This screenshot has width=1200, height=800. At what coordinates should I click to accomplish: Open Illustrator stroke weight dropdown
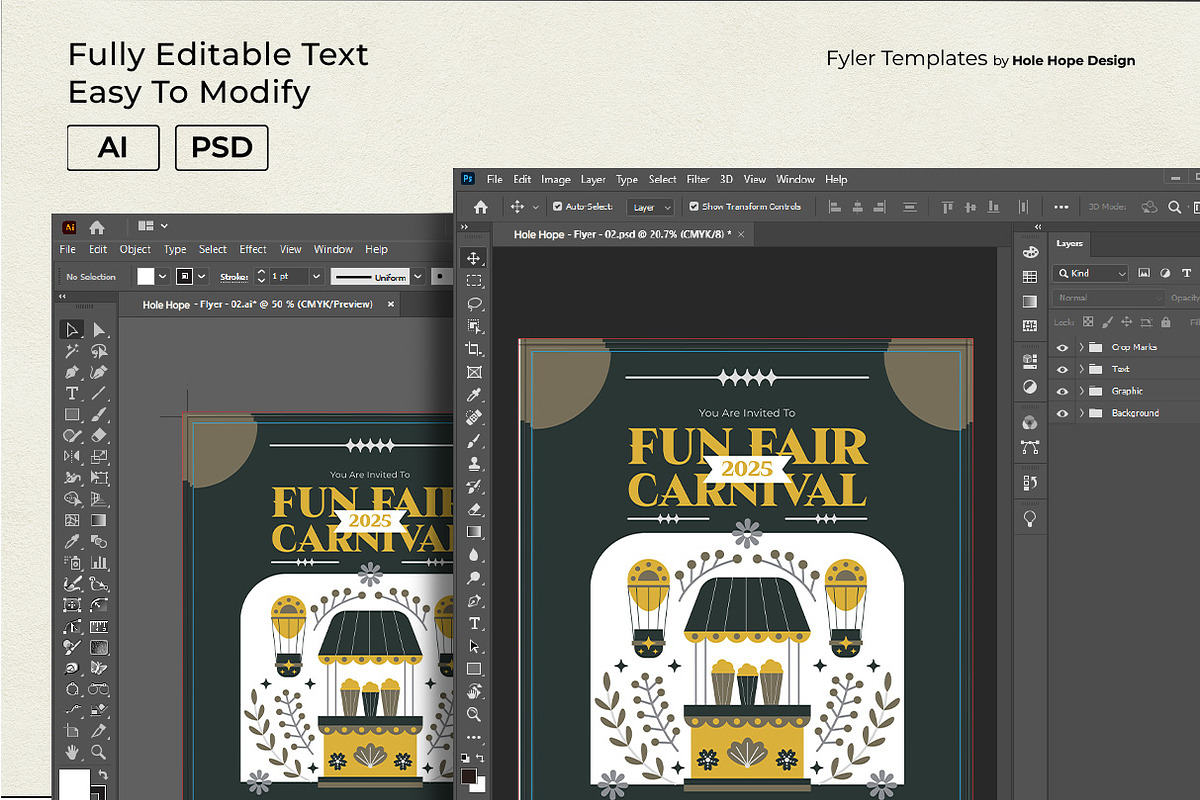click(316, 277)
